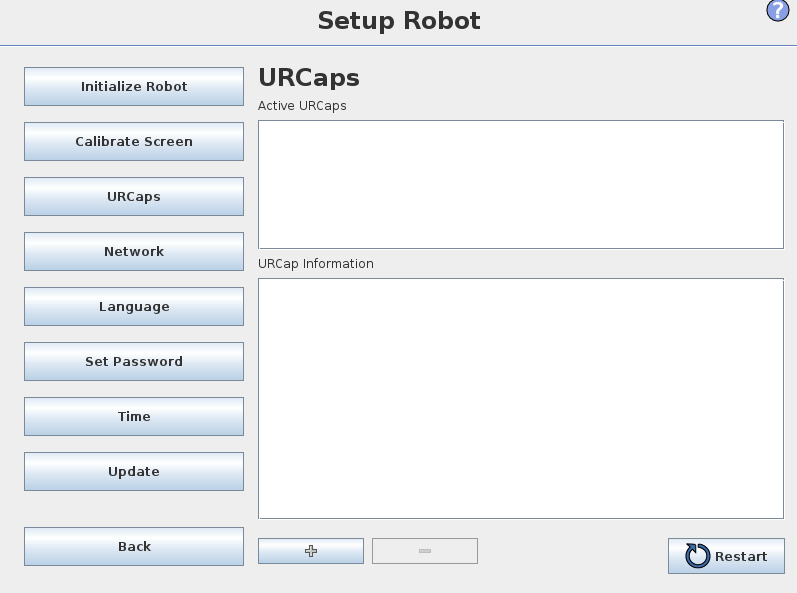797x593 pixels.
Task: Go Back from Setup Robot
Action: click(x=134, y=546)
